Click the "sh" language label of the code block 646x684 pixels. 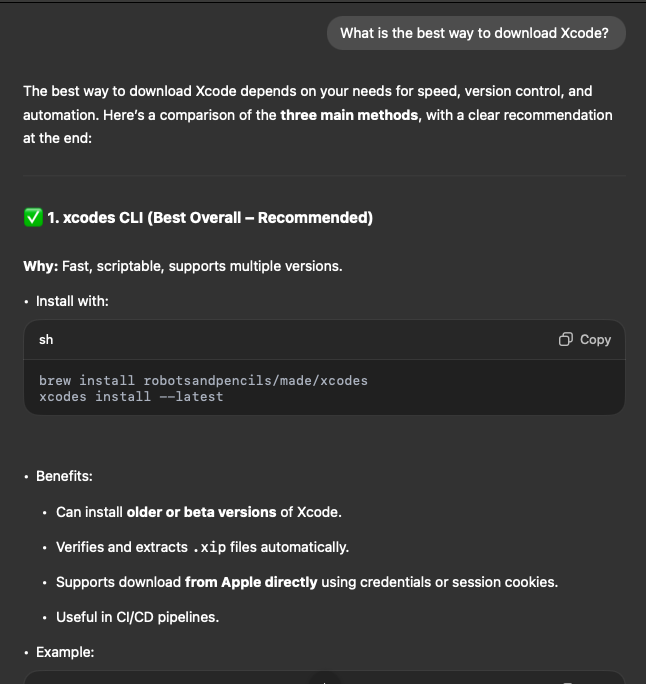tap(46, 339)
